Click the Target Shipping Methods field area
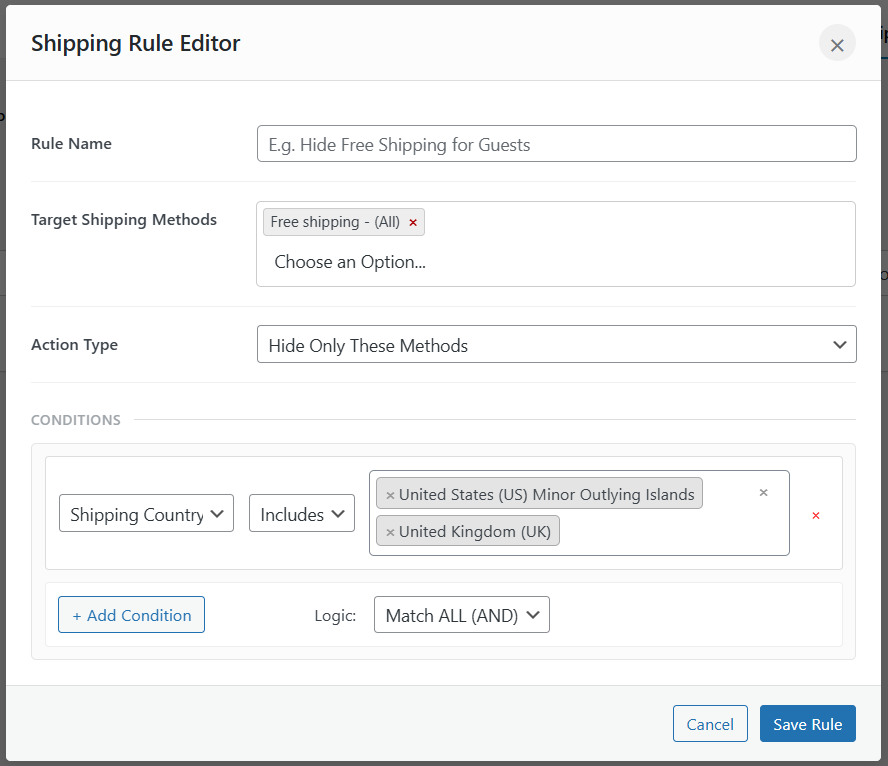Image resolution: width=888 pixels, height=766 pixels. [x=556, y=243]
